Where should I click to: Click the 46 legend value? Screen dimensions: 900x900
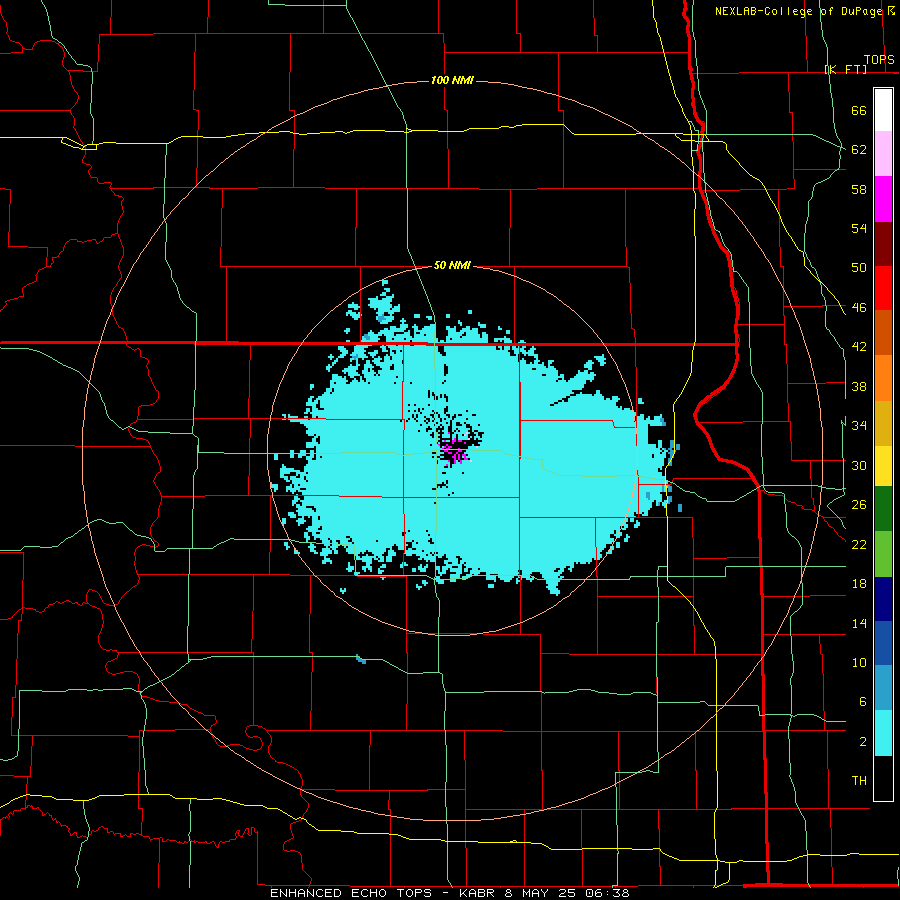tap(859, 307)
